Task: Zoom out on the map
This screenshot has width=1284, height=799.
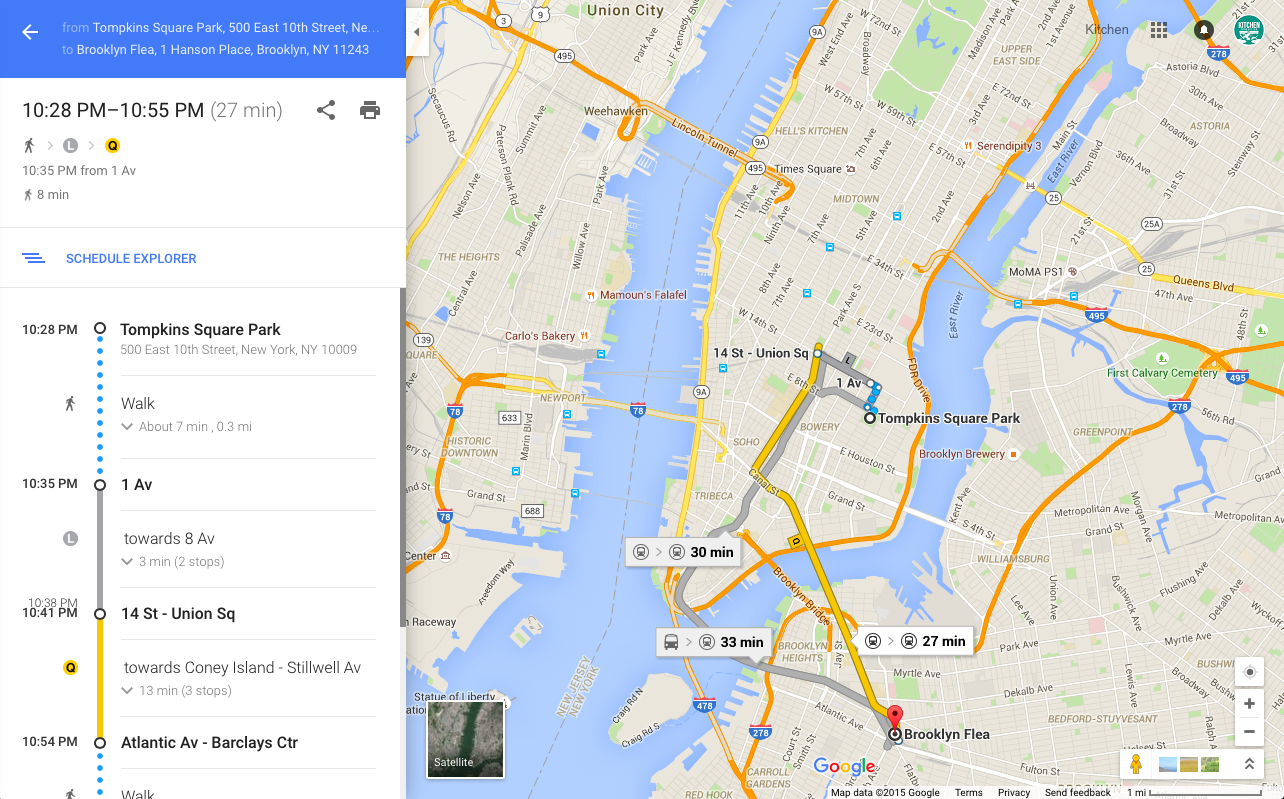Action: coord(1249,732)
